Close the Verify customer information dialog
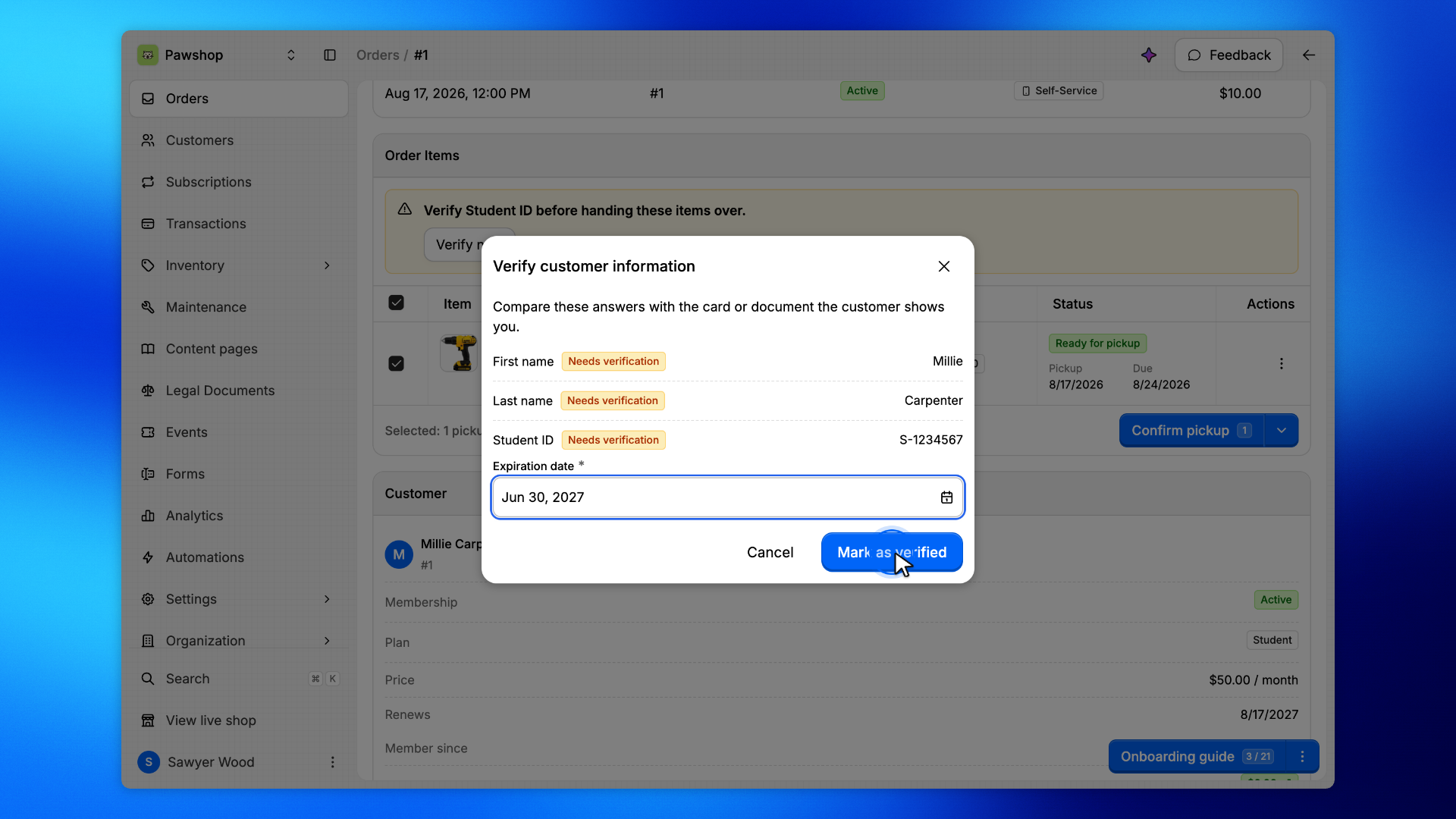Viewport: 1456px width, 819px height. [x=943, y=266]
